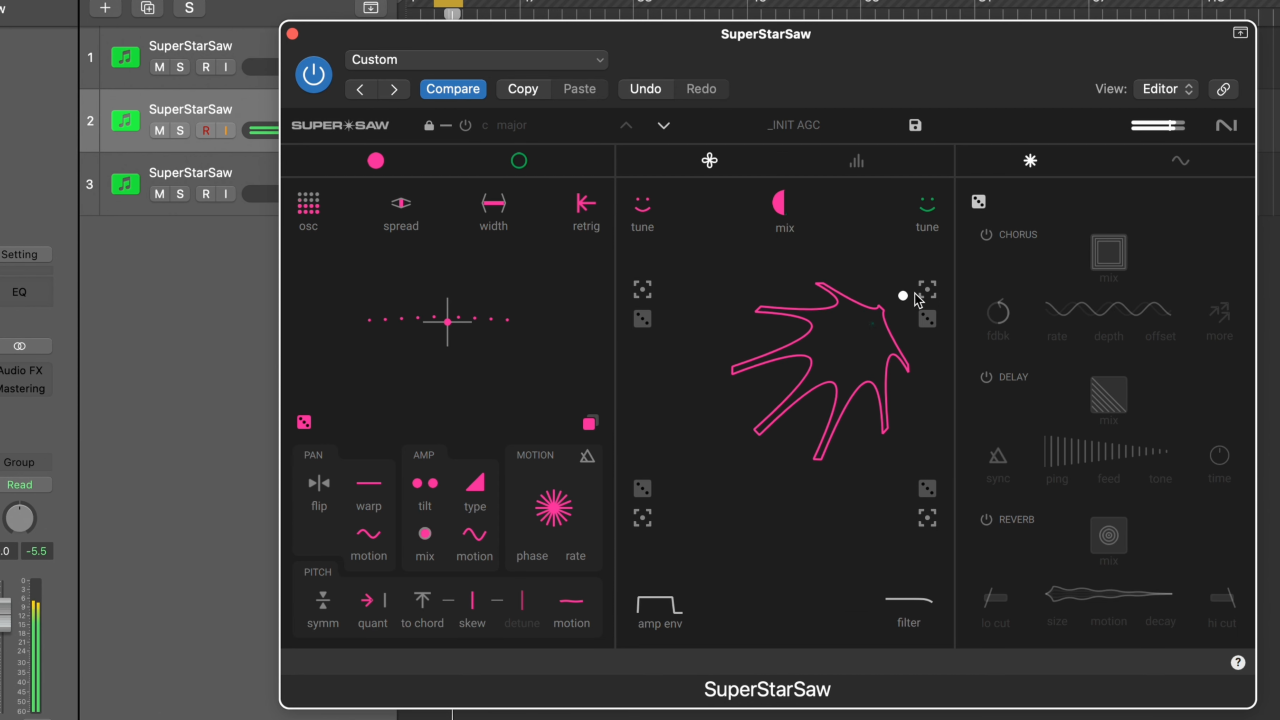Enable the REVERB effect power
This screenshot has height=720, width=1280.
(986, 520)
